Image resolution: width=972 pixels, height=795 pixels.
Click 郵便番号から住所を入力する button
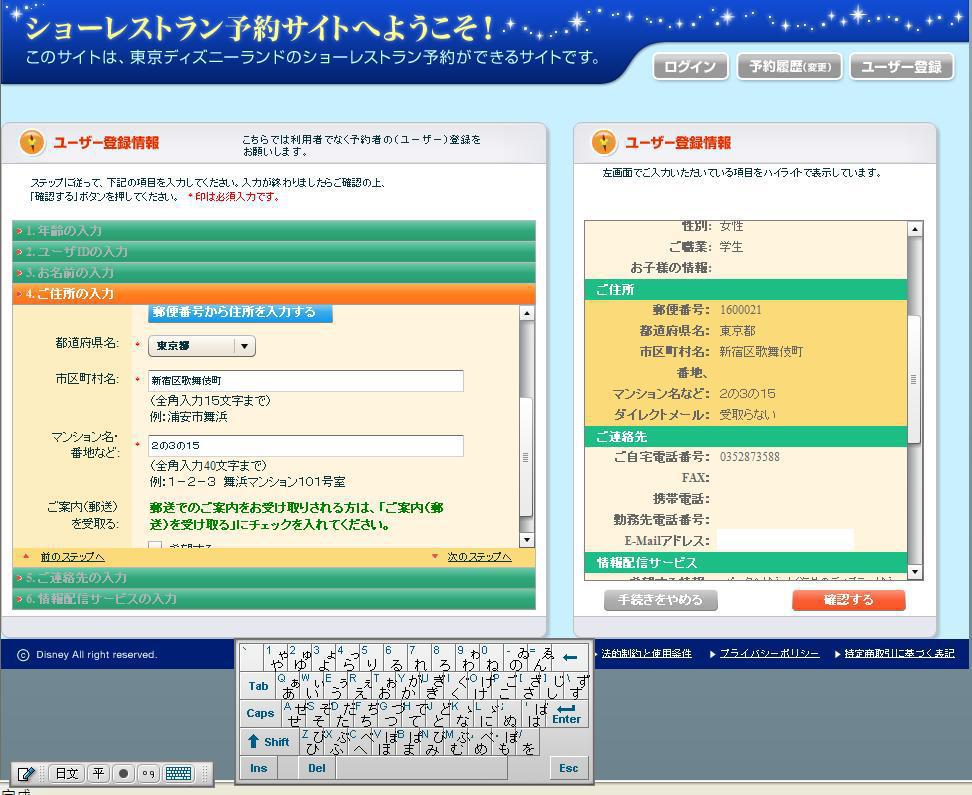click(240, 313)
